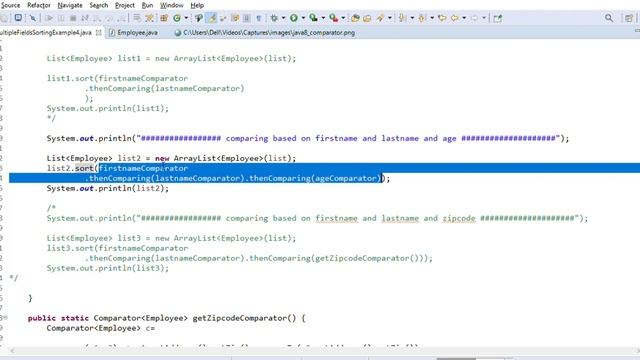Click the 'System.out.println(list3);' commented line
The width and height of the screenshot is (640, 360).
(107, 268)
